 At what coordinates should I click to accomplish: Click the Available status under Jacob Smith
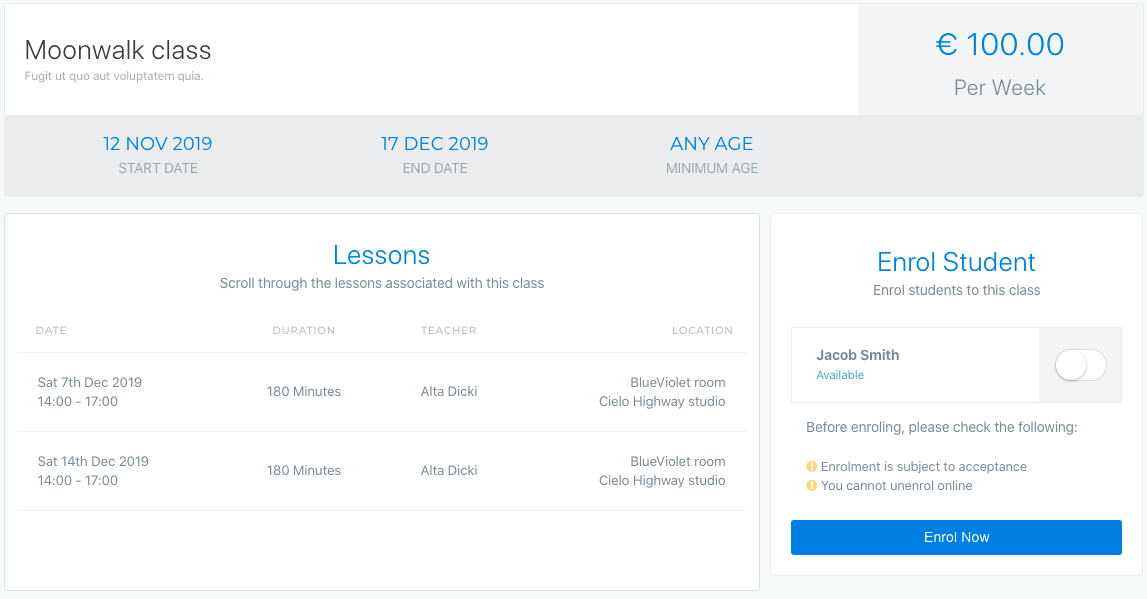point(840,375)
